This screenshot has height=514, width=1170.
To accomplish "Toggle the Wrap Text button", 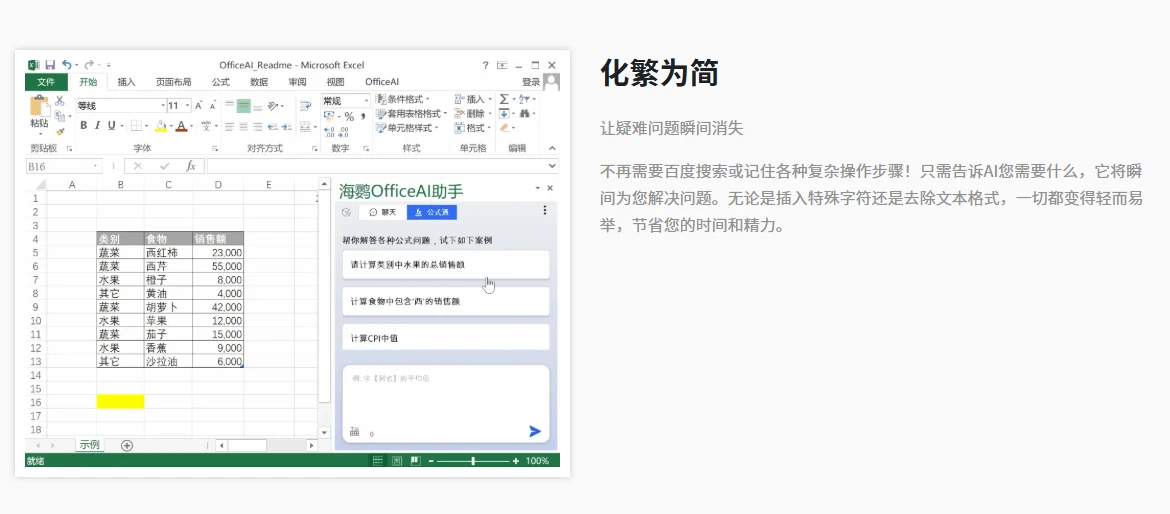I will coord(305,106).
